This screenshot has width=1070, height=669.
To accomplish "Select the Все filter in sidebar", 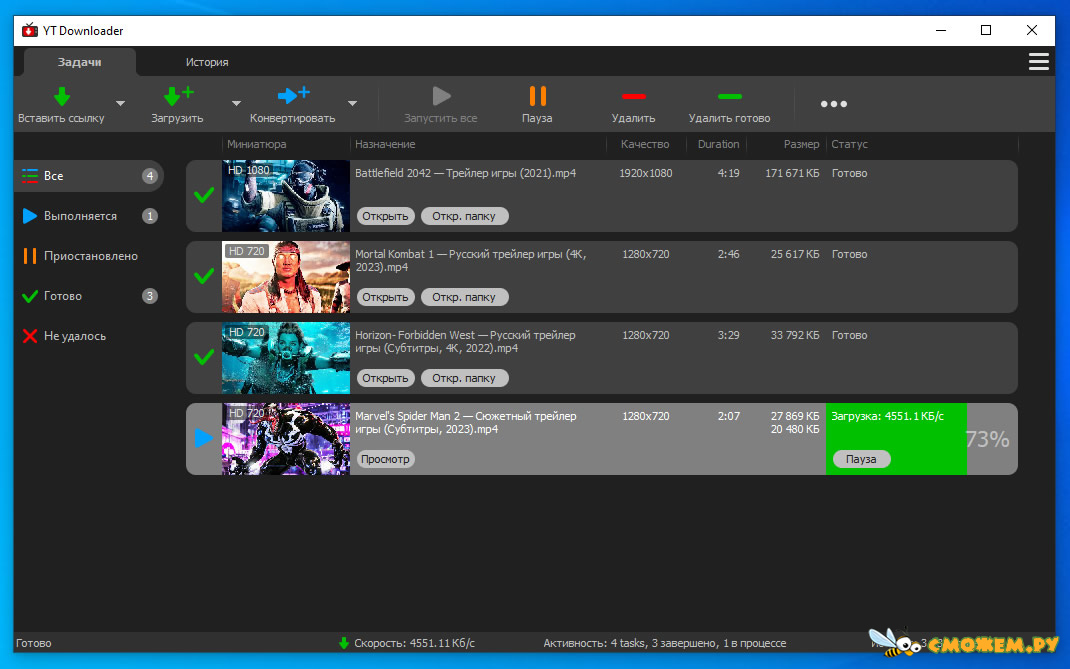I will point(89,176).
